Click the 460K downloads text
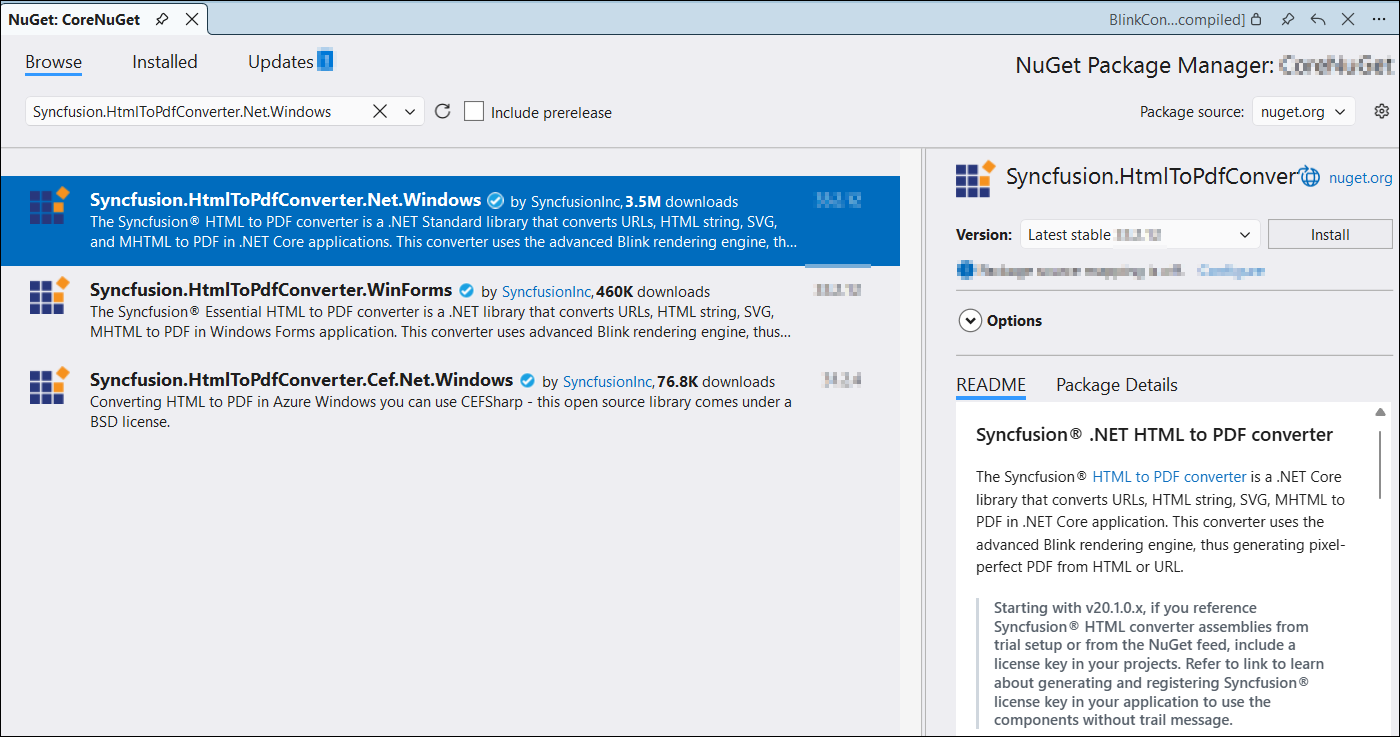 (653, 292)
